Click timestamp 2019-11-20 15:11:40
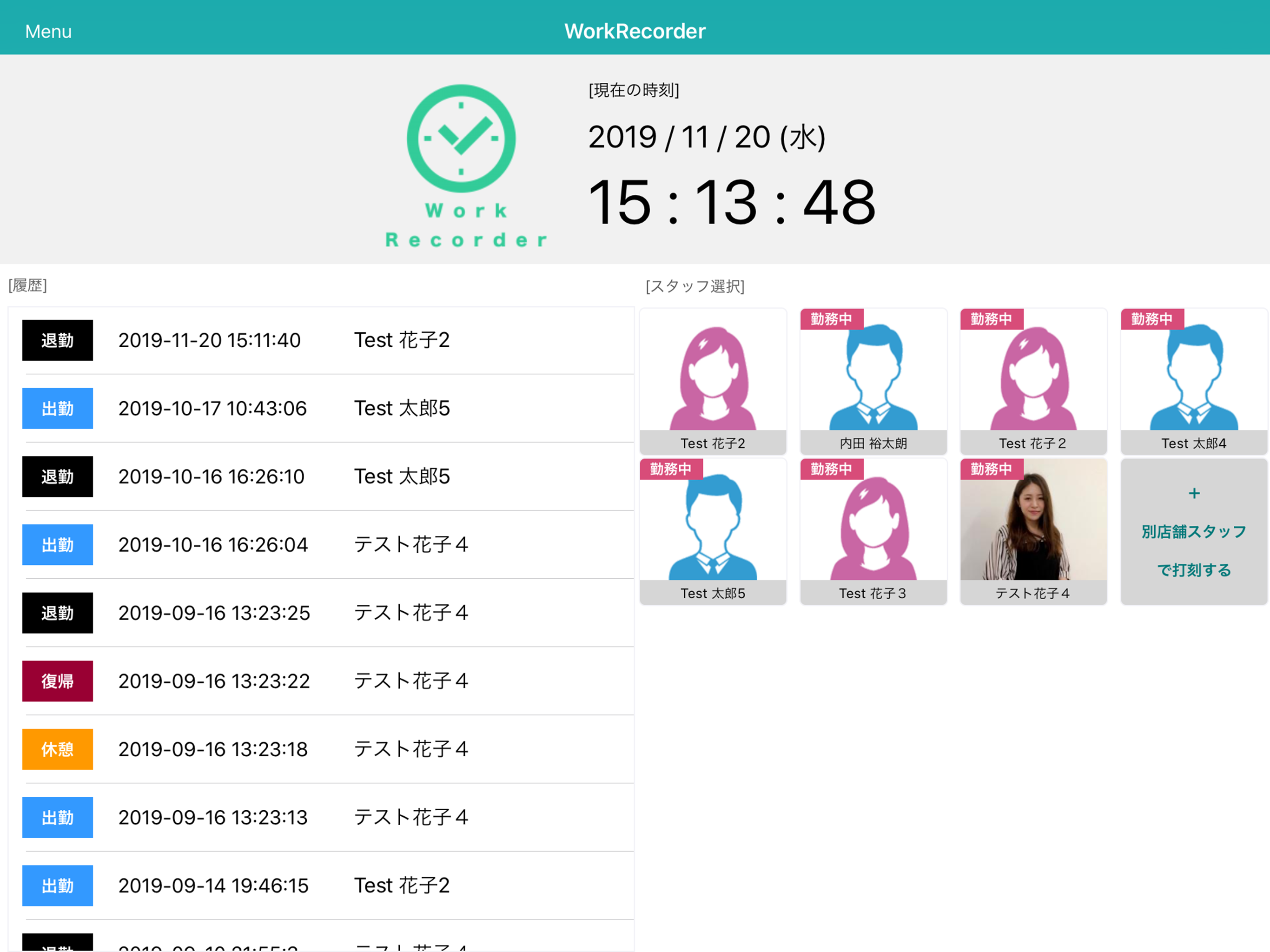Image resolution: width=1270 pixels, height=952 pixels. click(x=210, y=340)
